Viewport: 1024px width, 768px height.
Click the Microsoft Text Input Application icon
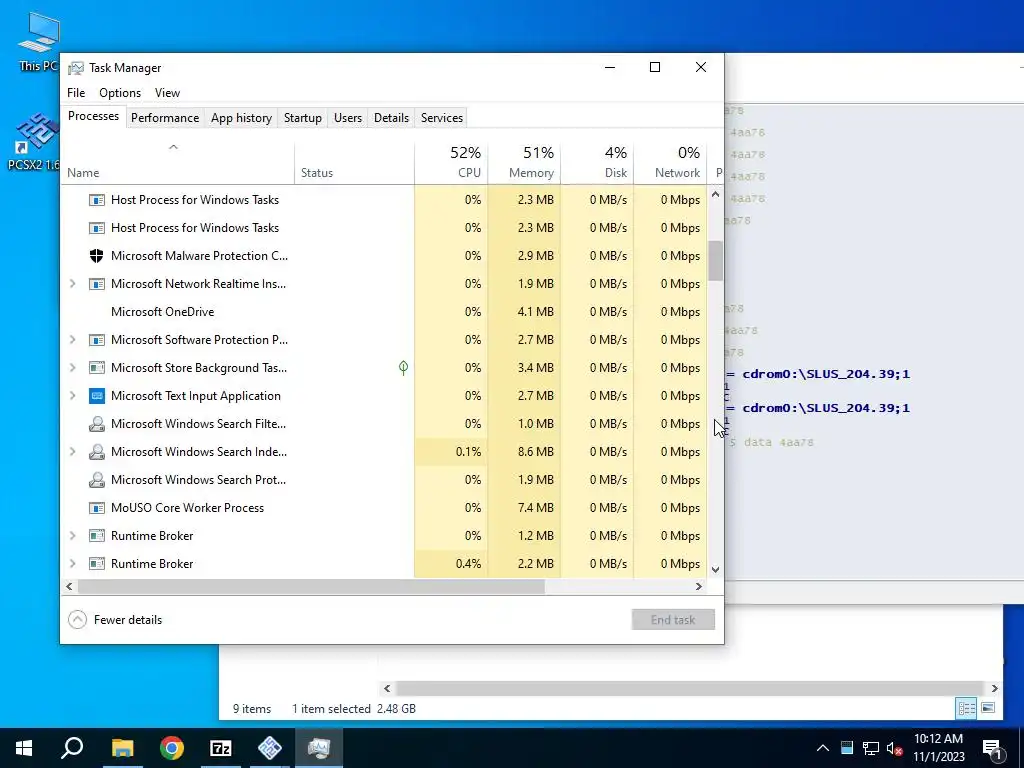coord(97,396)
